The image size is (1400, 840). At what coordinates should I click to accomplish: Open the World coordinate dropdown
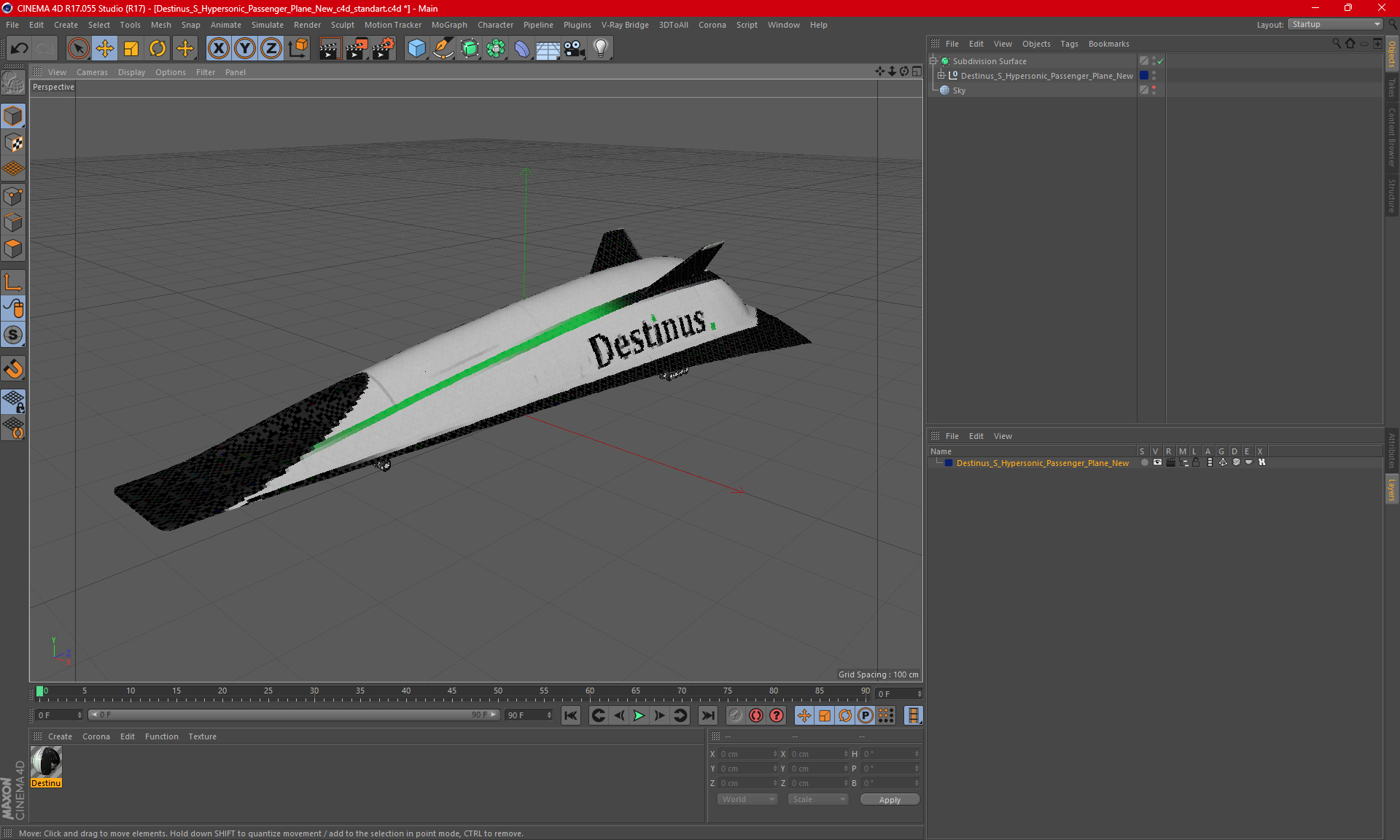coord(747,799)
